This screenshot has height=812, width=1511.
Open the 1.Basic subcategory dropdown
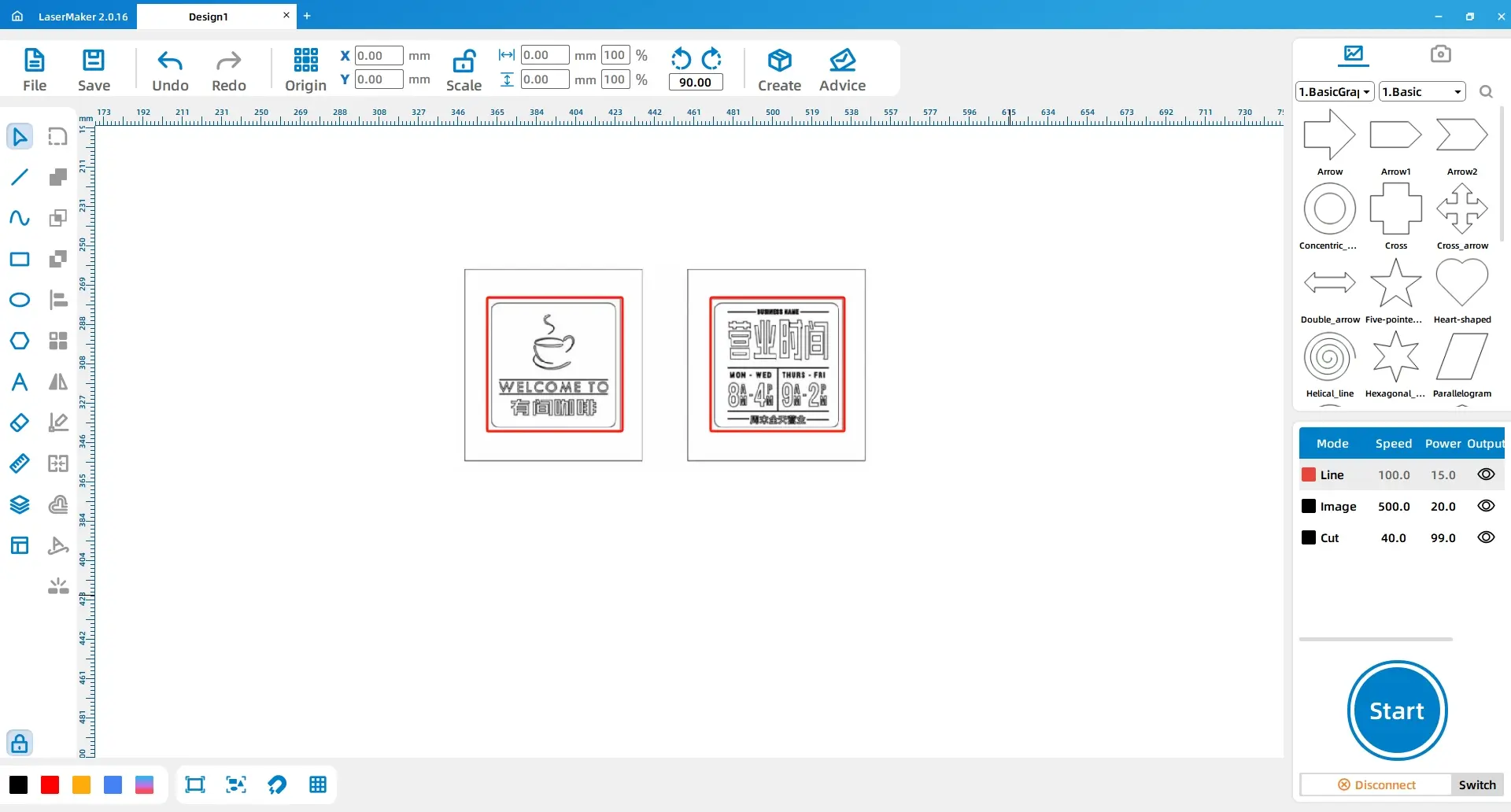1422,91
